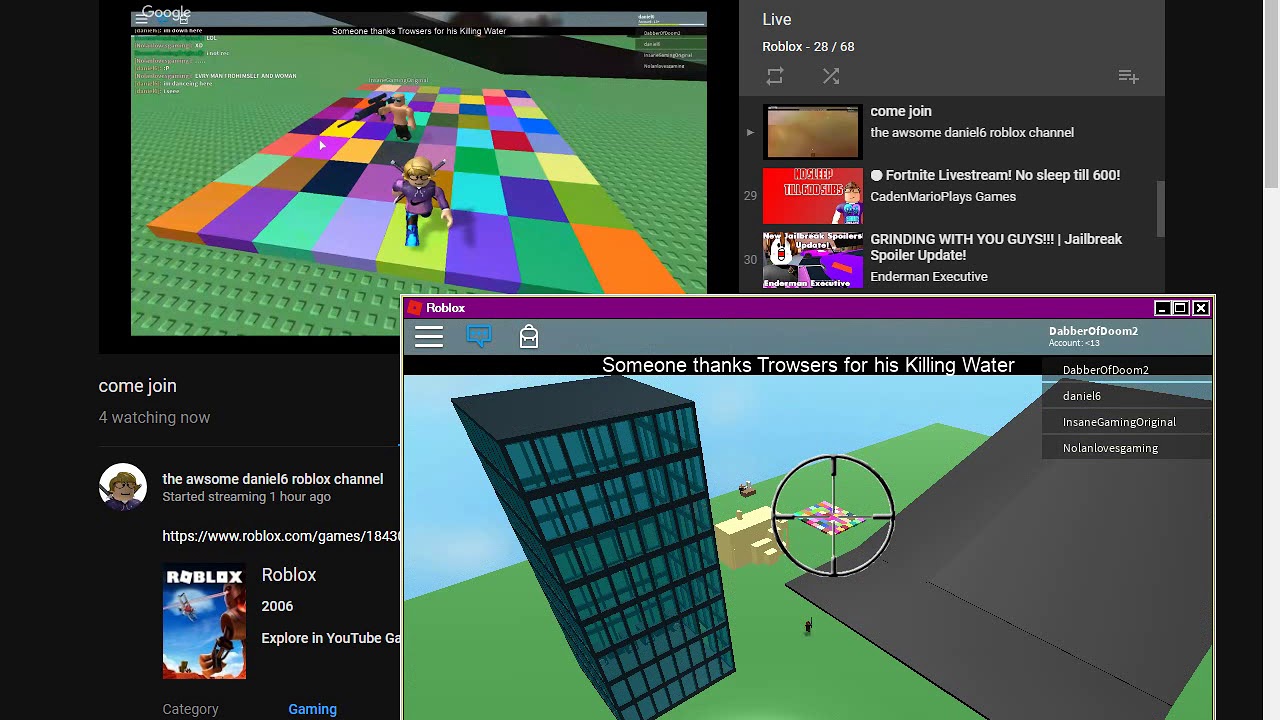Click the Roblox game cover art
1280x720 pixels.
pos(204,622)
